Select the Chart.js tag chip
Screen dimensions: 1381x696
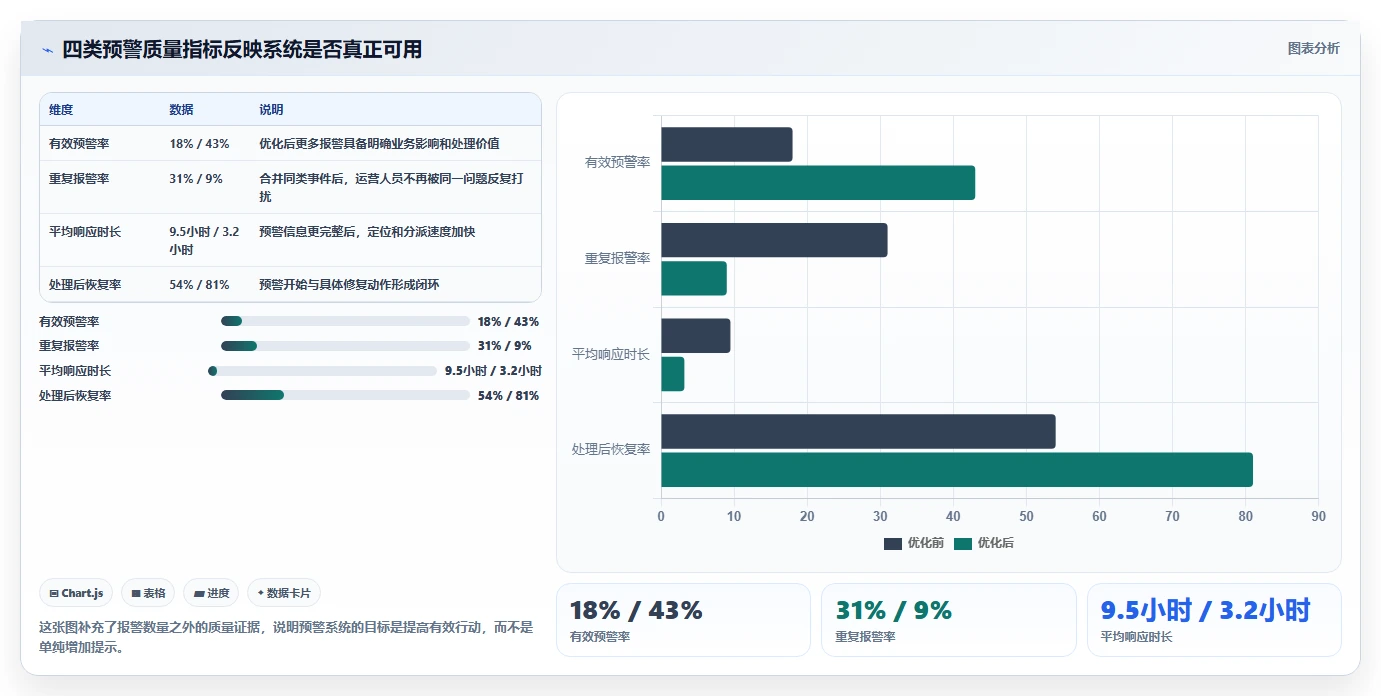pyautogui.click(x=77, y=593)
